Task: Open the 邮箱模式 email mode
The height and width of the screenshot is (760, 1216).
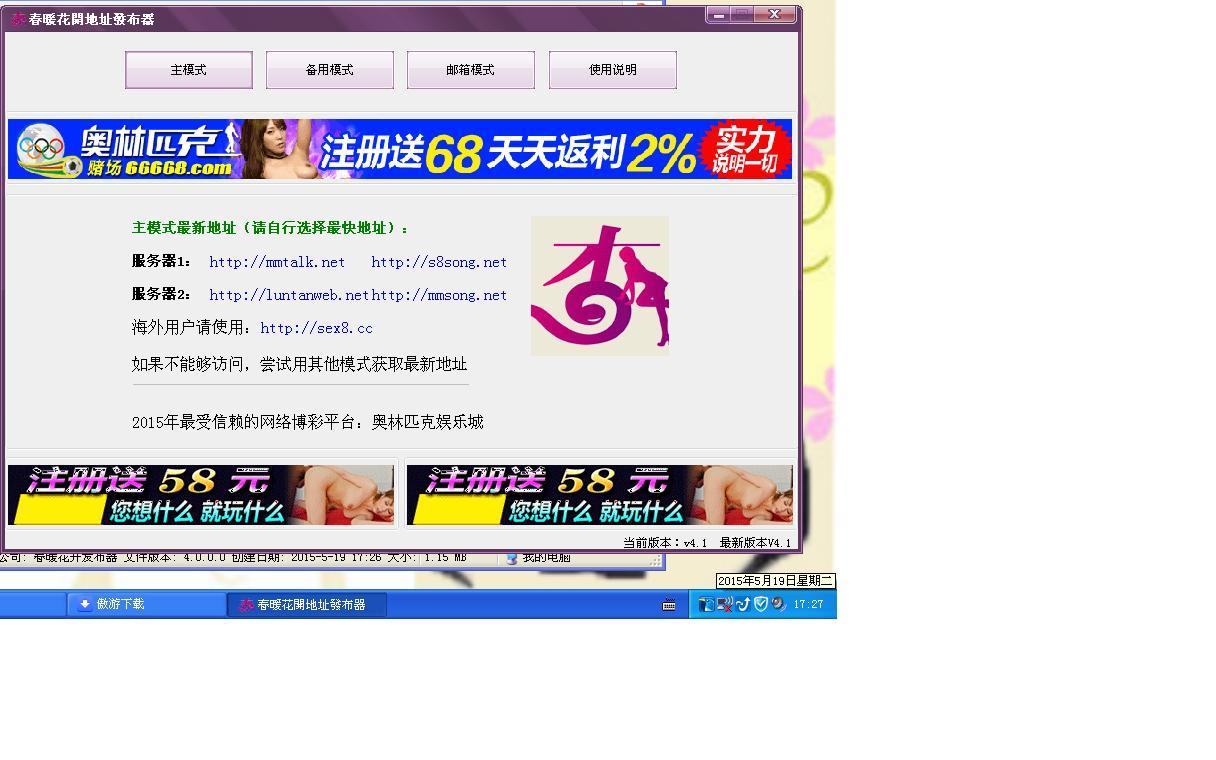Action: (x=470, y=70)
